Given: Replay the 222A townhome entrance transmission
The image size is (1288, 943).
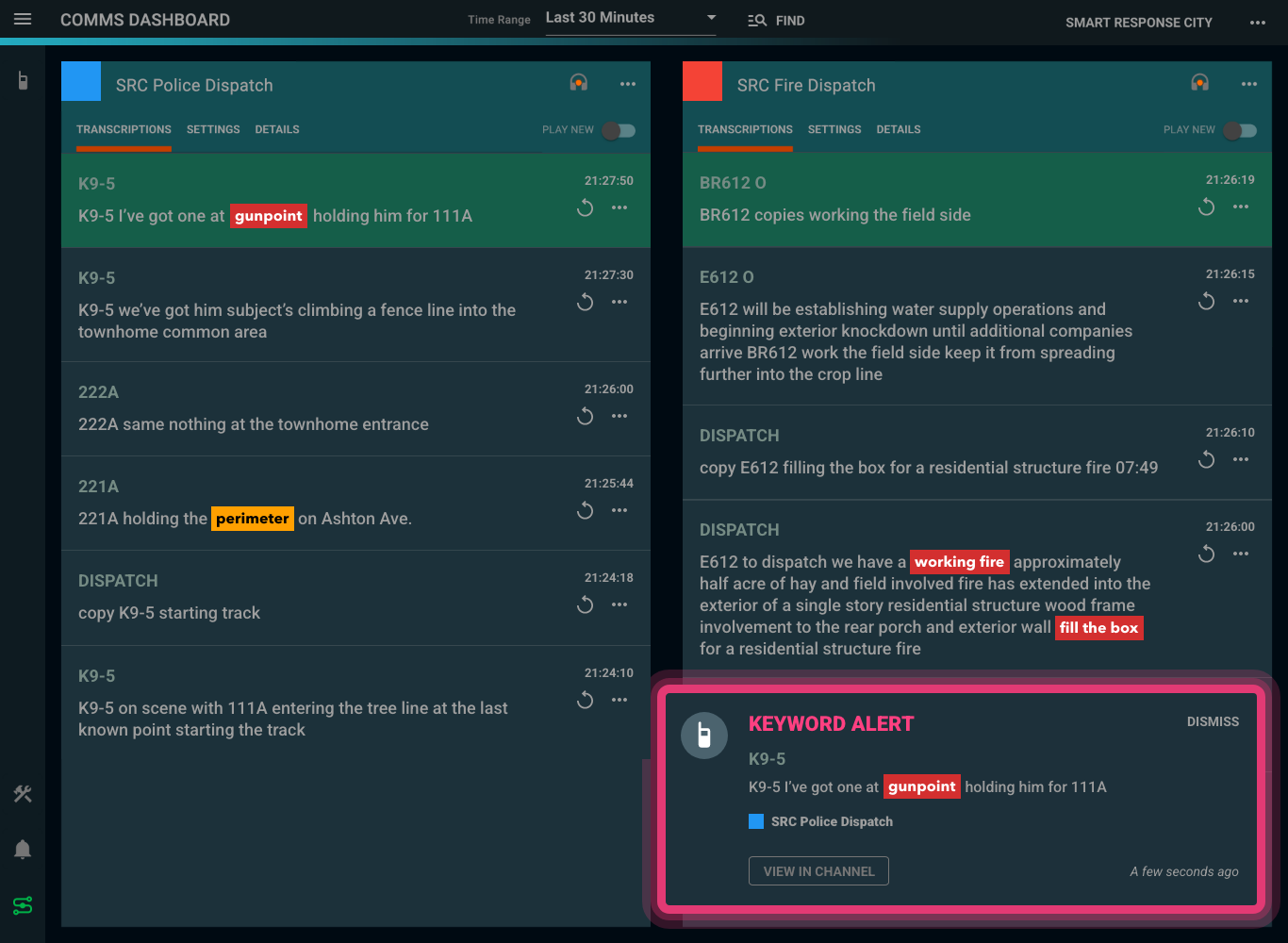Looking at the screenshot, I should 586,416.
